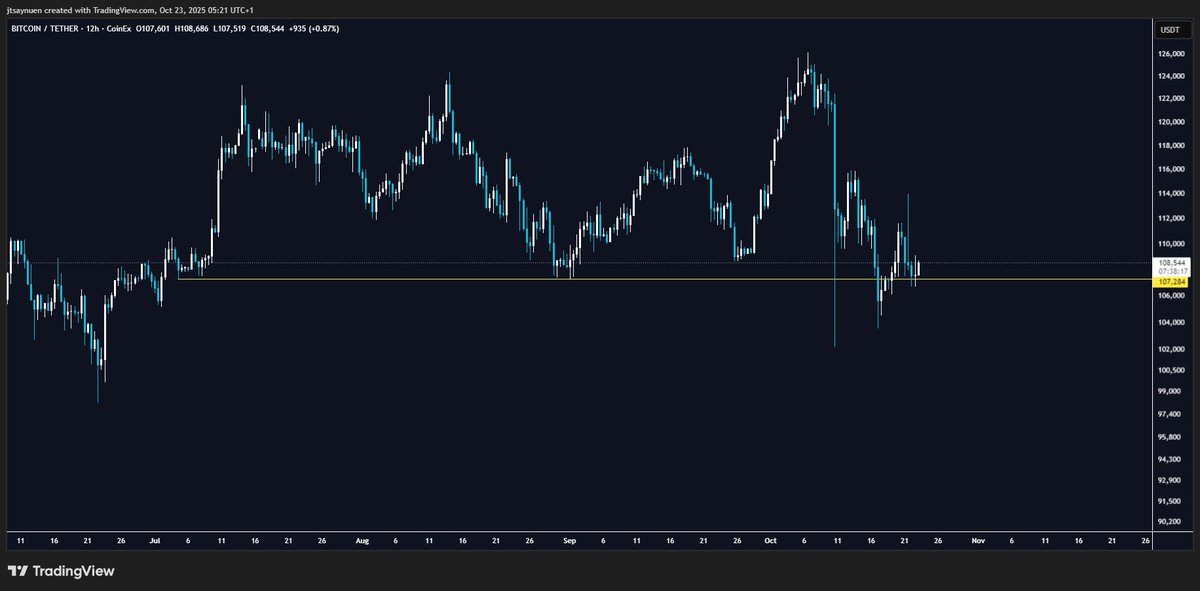Select the CoinEx exchange name in legend

pyautogui.click(x=117, y=29)
